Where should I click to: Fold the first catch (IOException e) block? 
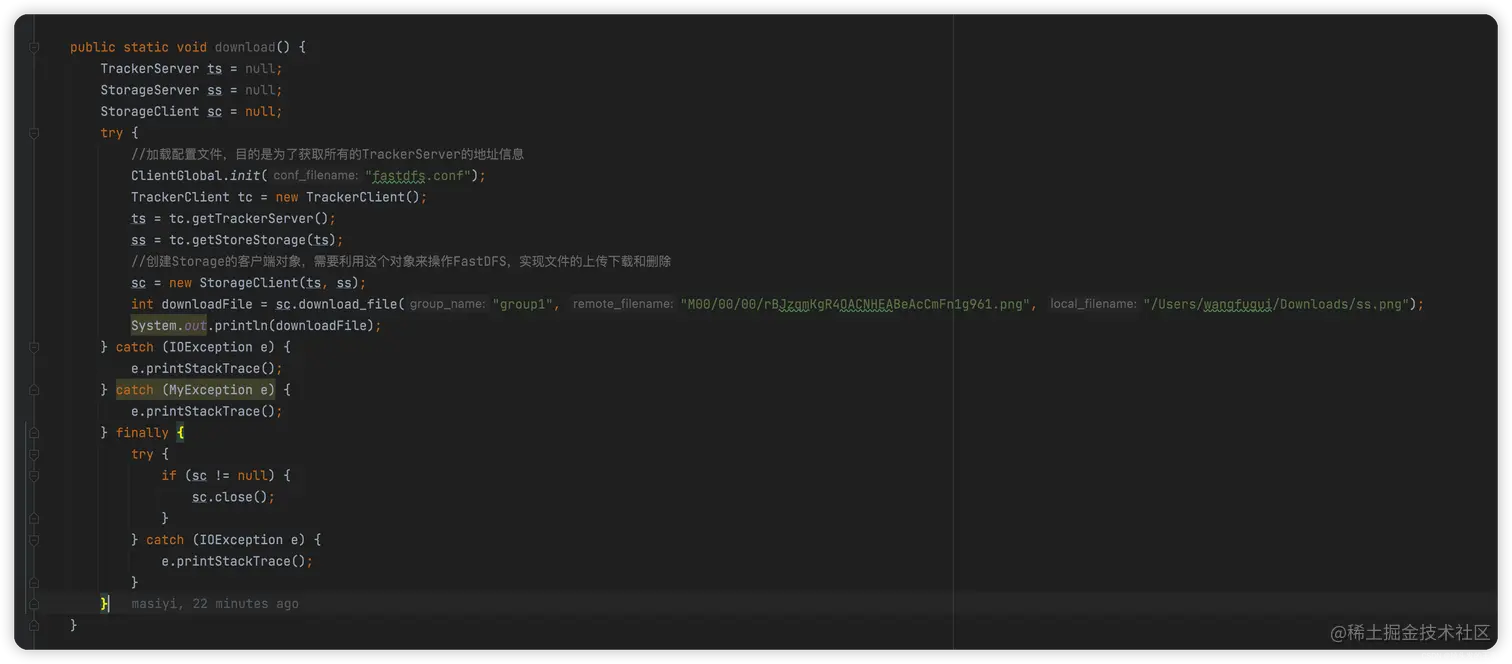coord(34,347)
